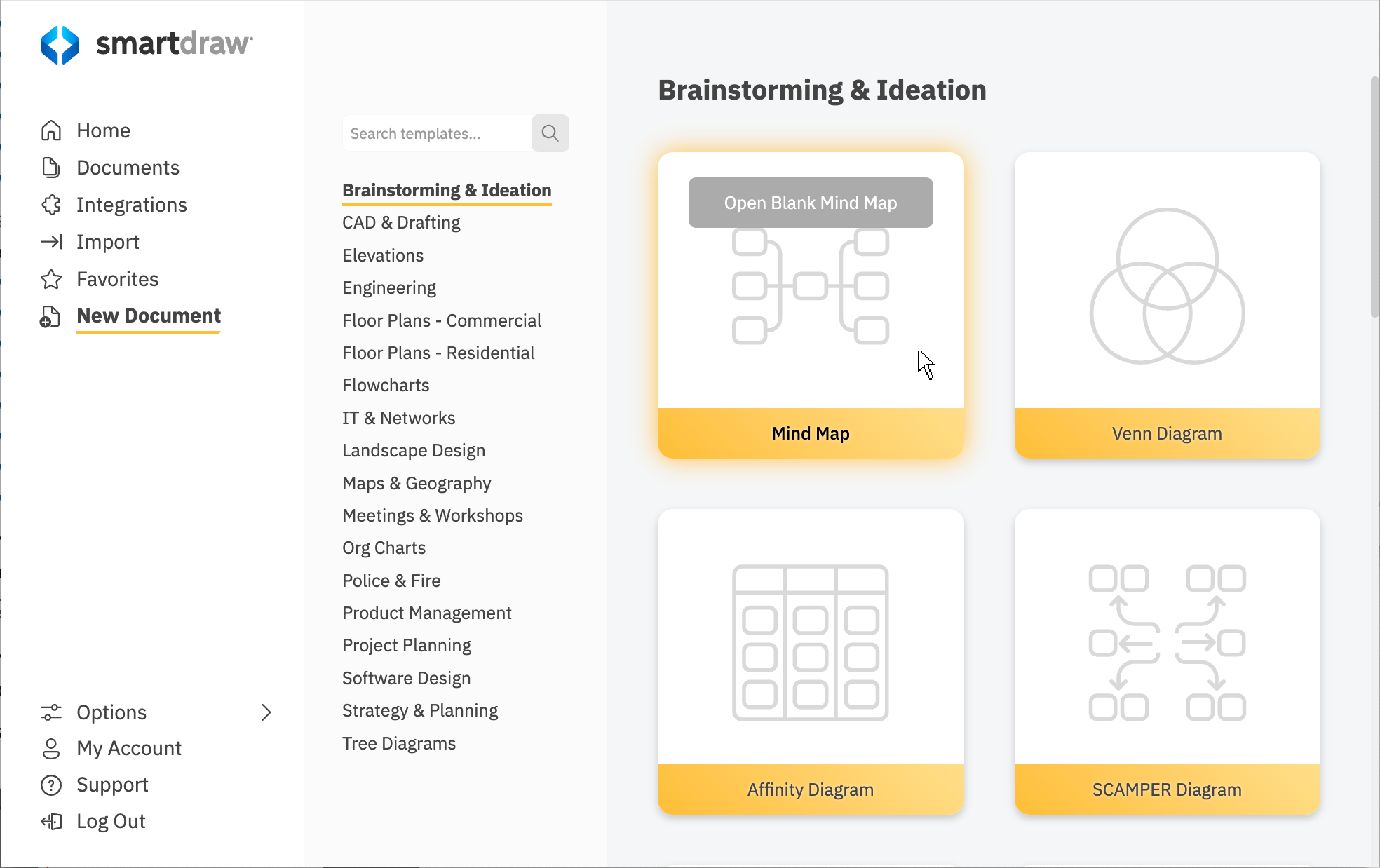Screen dimensions: 1380x868
Task: Click the Documents navigation icon
Action: (x=51, y=167)
